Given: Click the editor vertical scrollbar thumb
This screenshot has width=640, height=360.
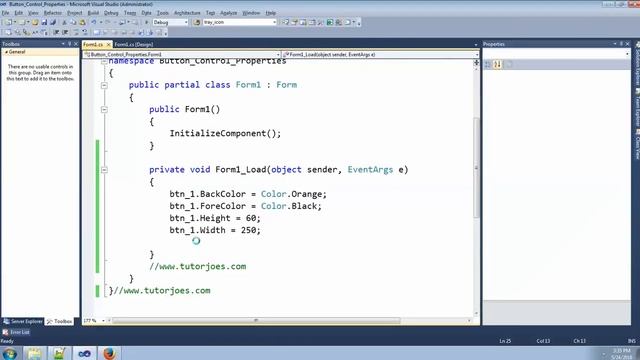Looking at the screenshot, I should (476, 167).
